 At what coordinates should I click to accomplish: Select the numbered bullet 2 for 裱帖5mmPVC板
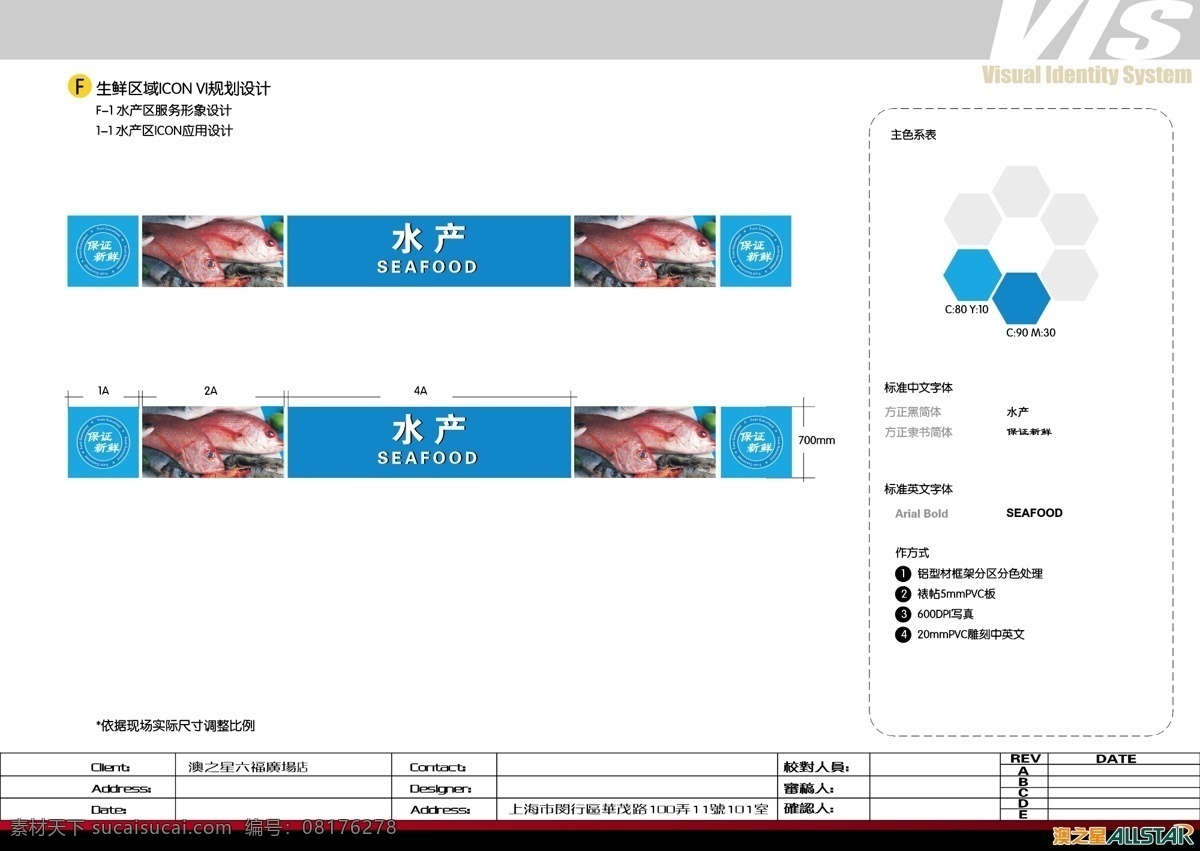point(904,594)
